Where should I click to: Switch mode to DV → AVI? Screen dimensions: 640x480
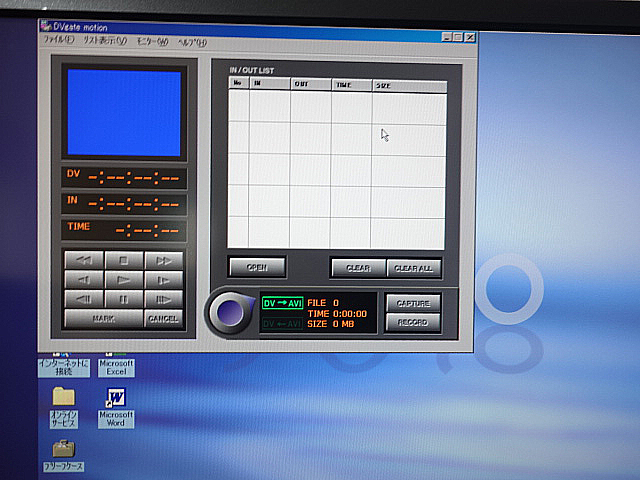281,303
